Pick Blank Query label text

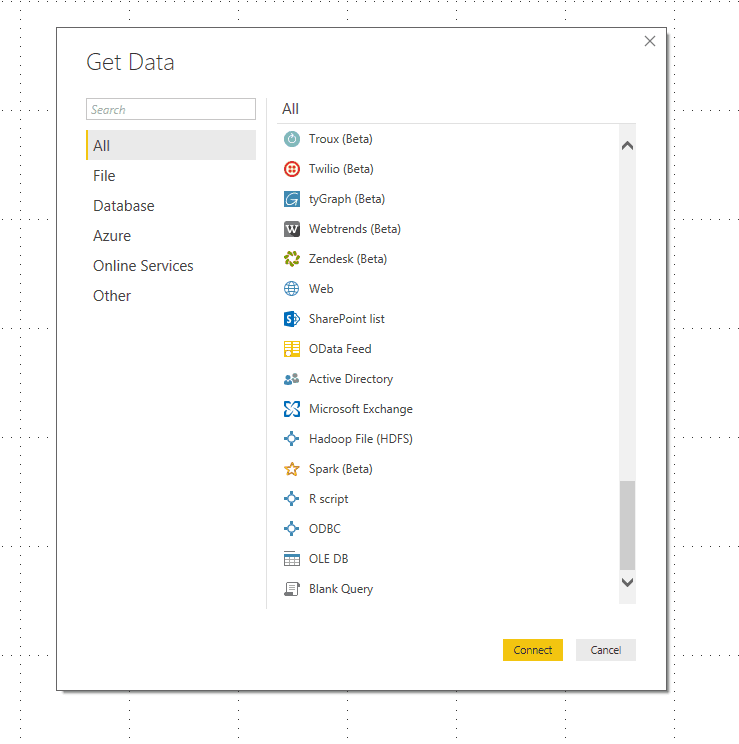341,589
